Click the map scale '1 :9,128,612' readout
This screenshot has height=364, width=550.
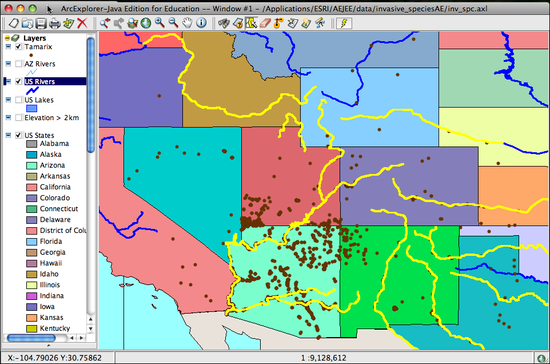323,358
